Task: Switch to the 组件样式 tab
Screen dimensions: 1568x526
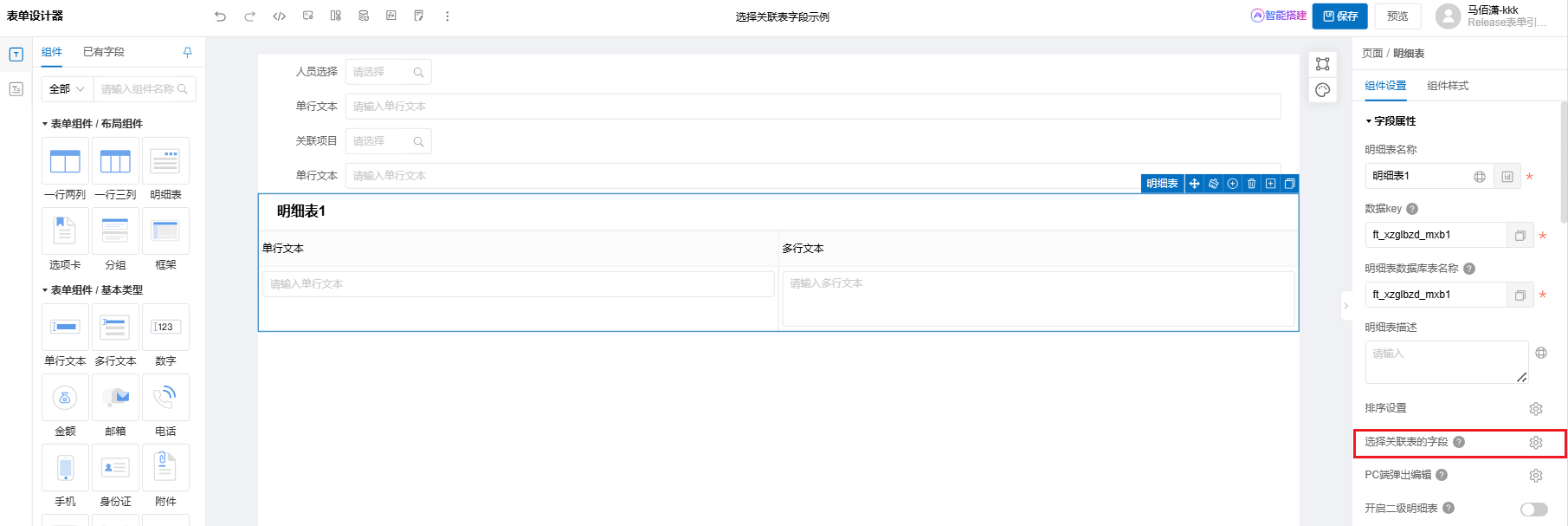Action: pyautogui.click(x=1448, y=86)
